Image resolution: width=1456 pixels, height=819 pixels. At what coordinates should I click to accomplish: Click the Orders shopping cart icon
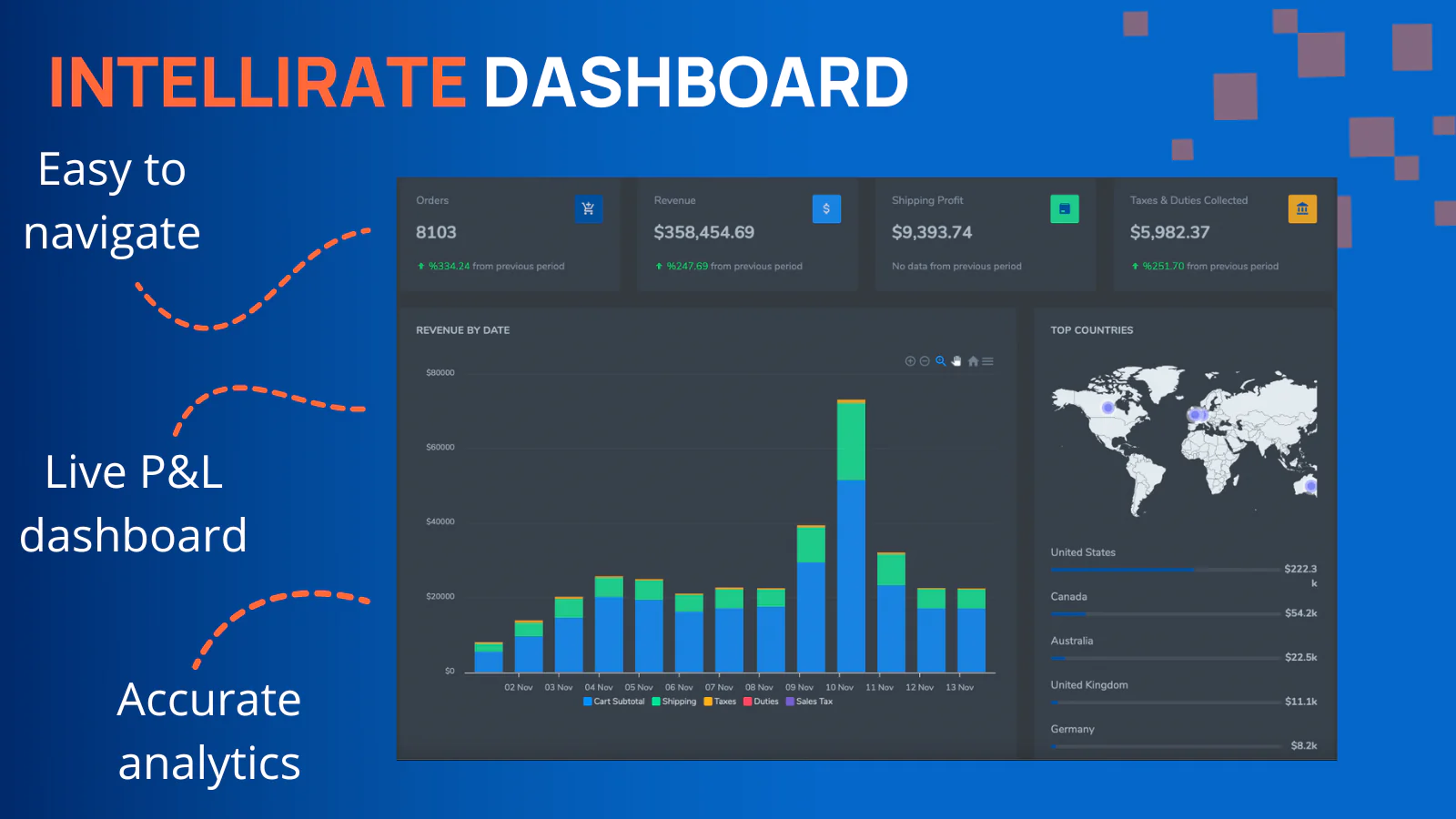[x=589, y=208]
